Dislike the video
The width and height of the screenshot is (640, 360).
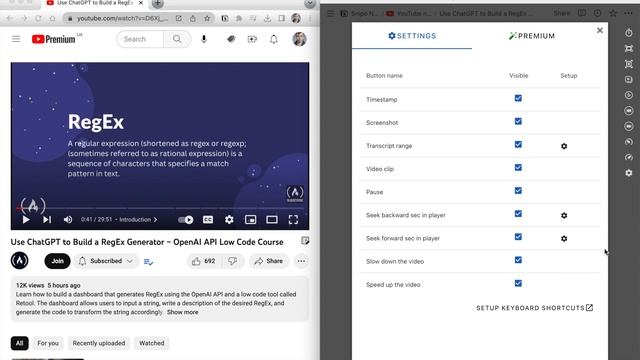coord(233,261)
